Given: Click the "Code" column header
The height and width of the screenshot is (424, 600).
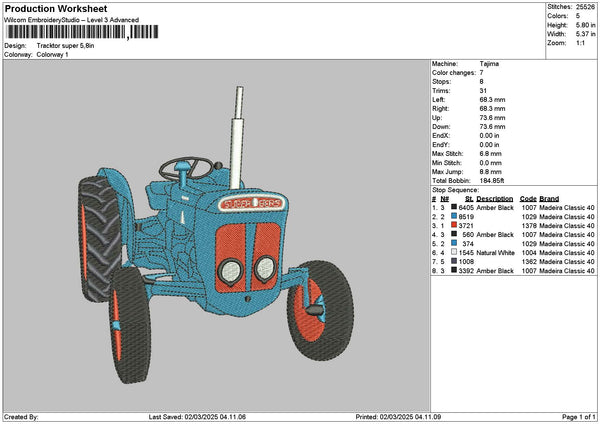Looking at the screenshot, I should [x=528, y=199].
